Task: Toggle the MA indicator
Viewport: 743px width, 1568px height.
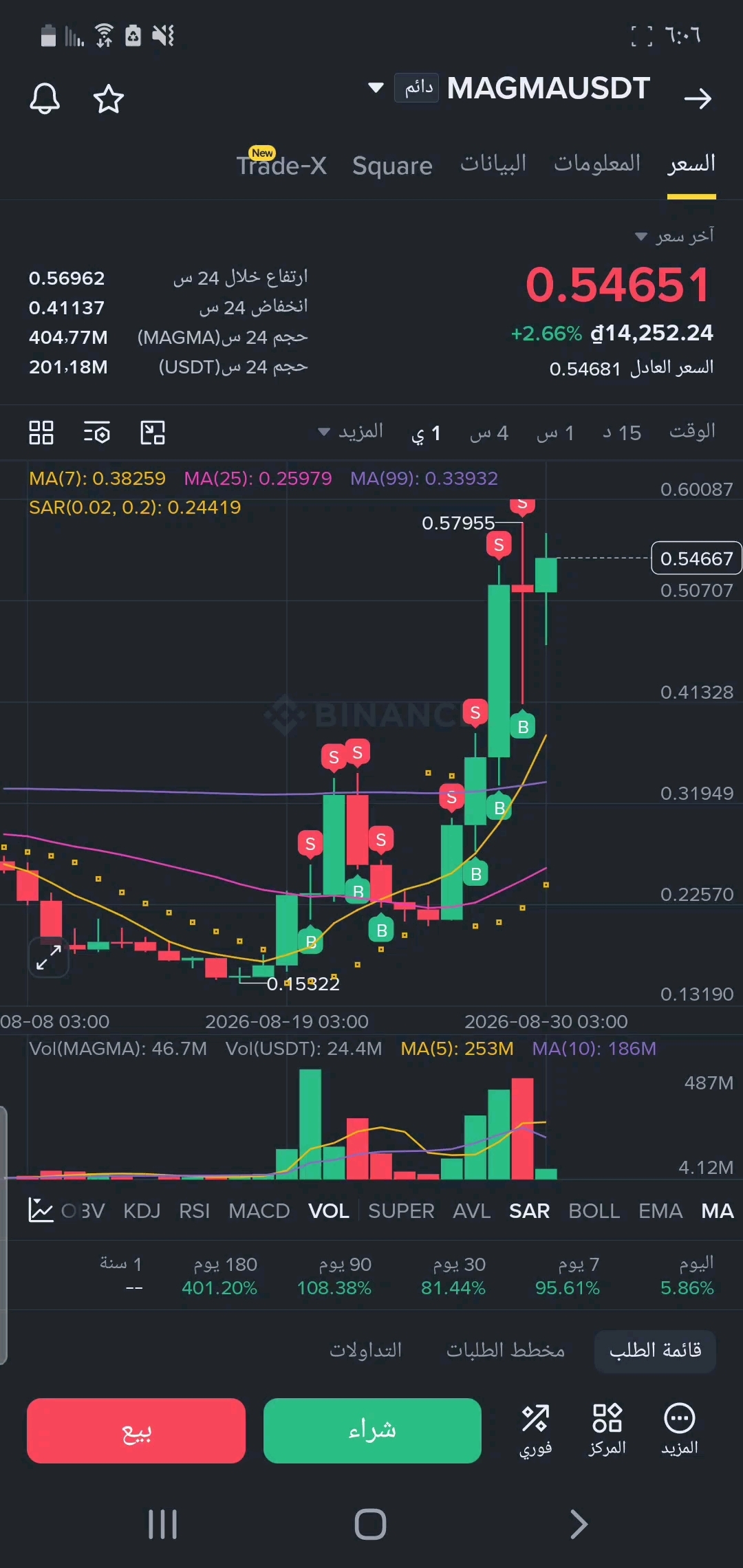Action: pos(718,1211)
